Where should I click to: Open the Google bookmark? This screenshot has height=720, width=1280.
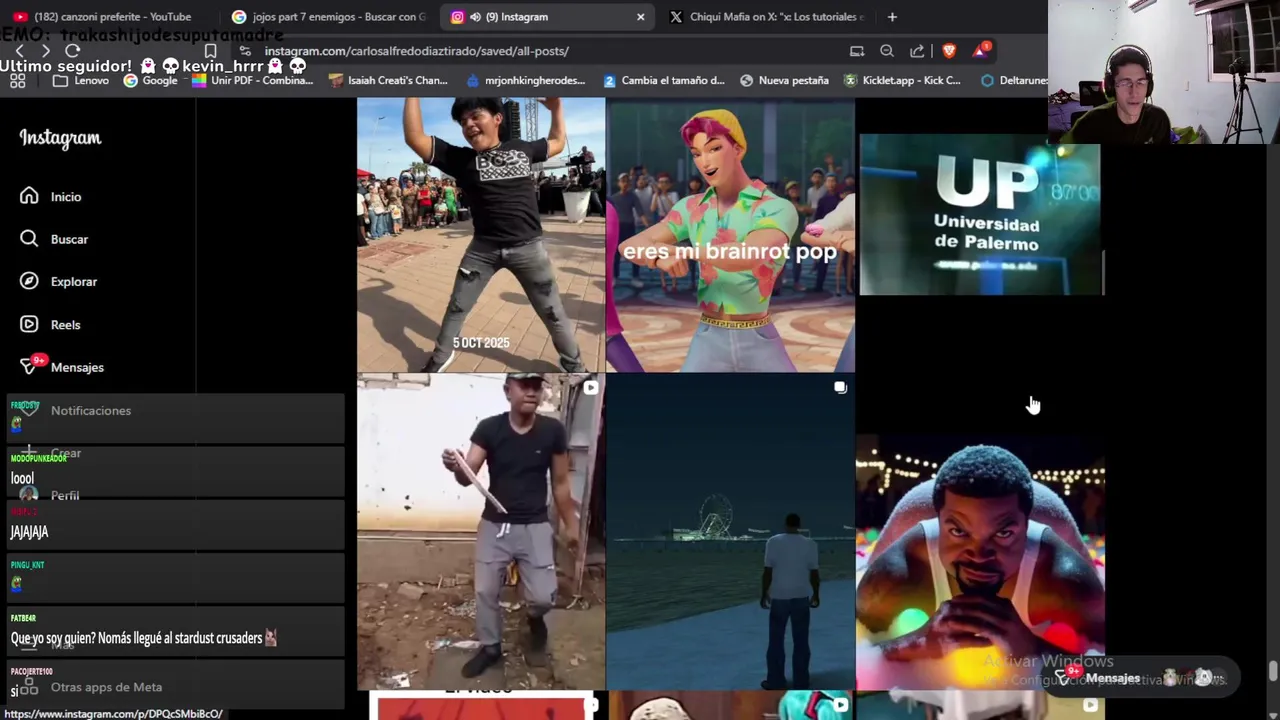pyautogui.click(x=150, y=80)
